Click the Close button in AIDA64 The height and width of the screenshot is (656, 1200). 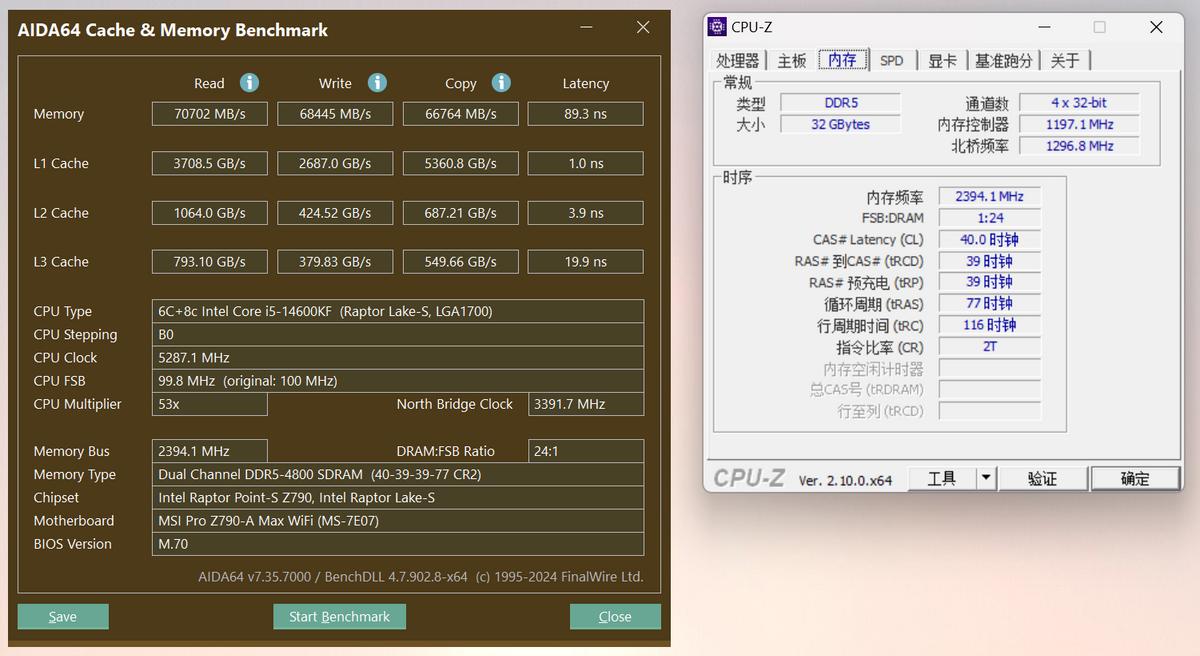point(615,616)
